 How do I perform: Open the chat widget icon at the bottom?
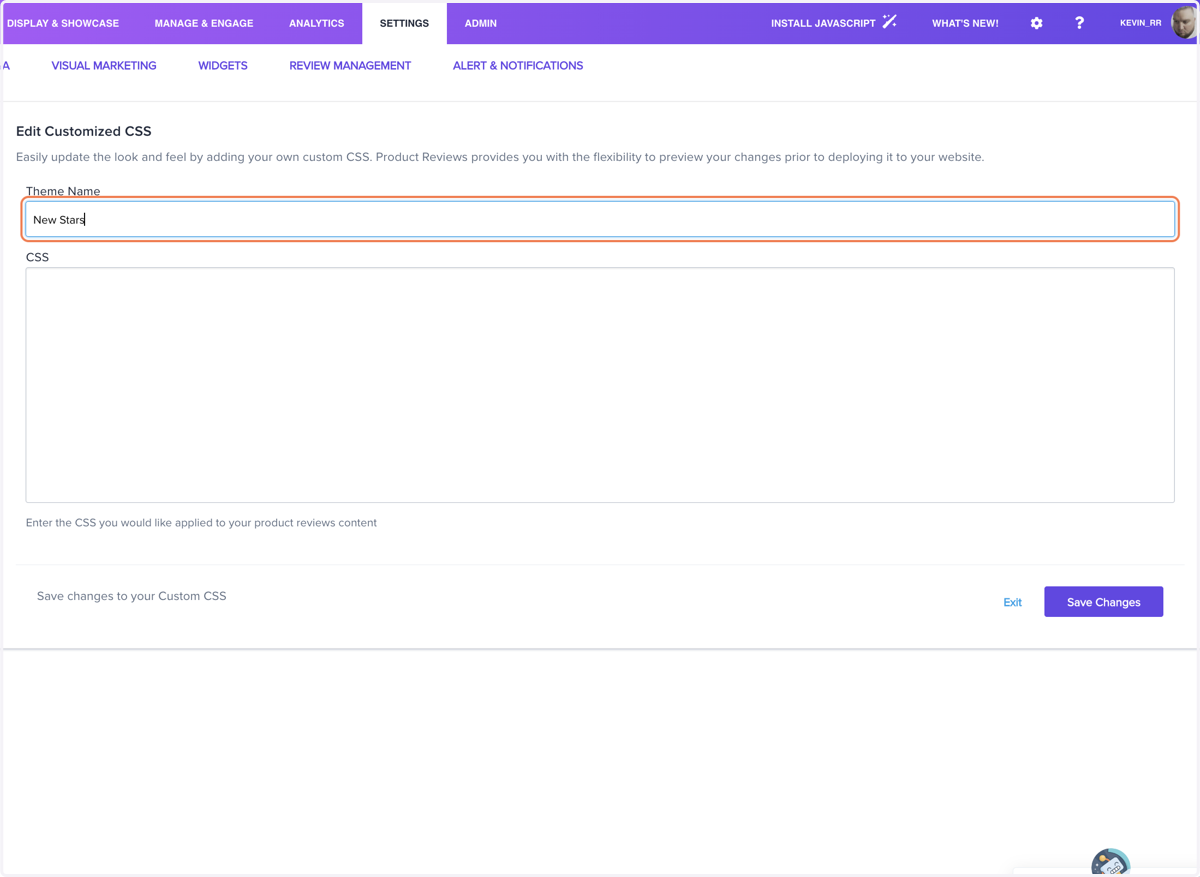tap(1110, 863)
